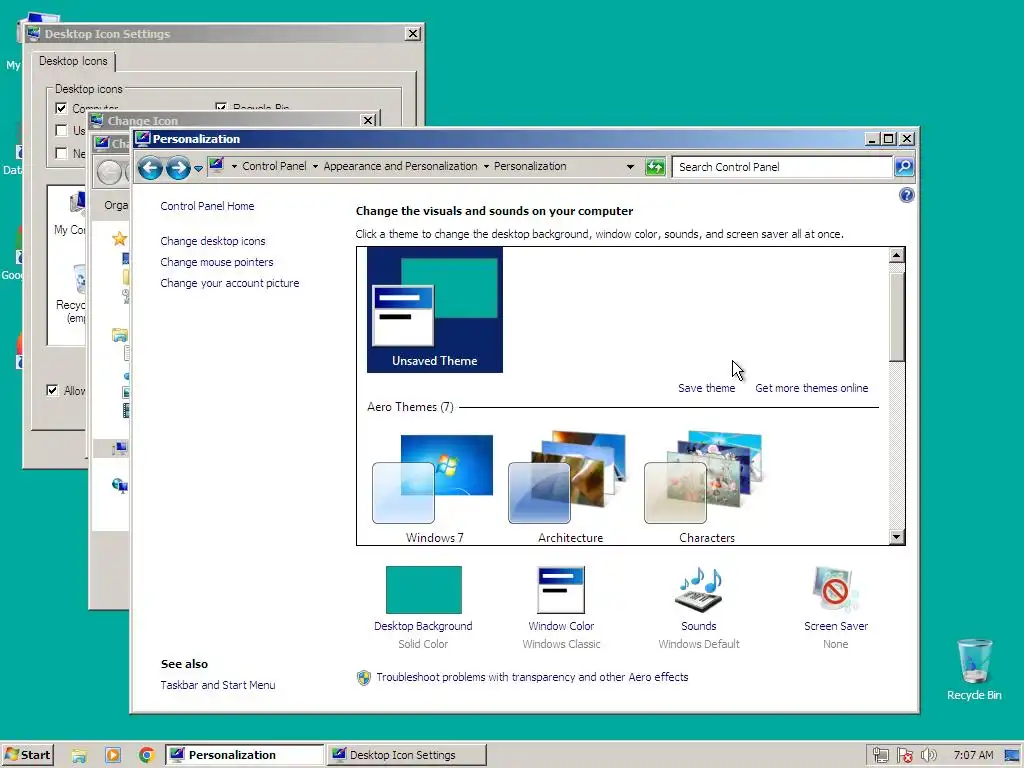Switch to Desktop Icon Settings taskbar button
1024x768 pixels.
click(406, 755)
